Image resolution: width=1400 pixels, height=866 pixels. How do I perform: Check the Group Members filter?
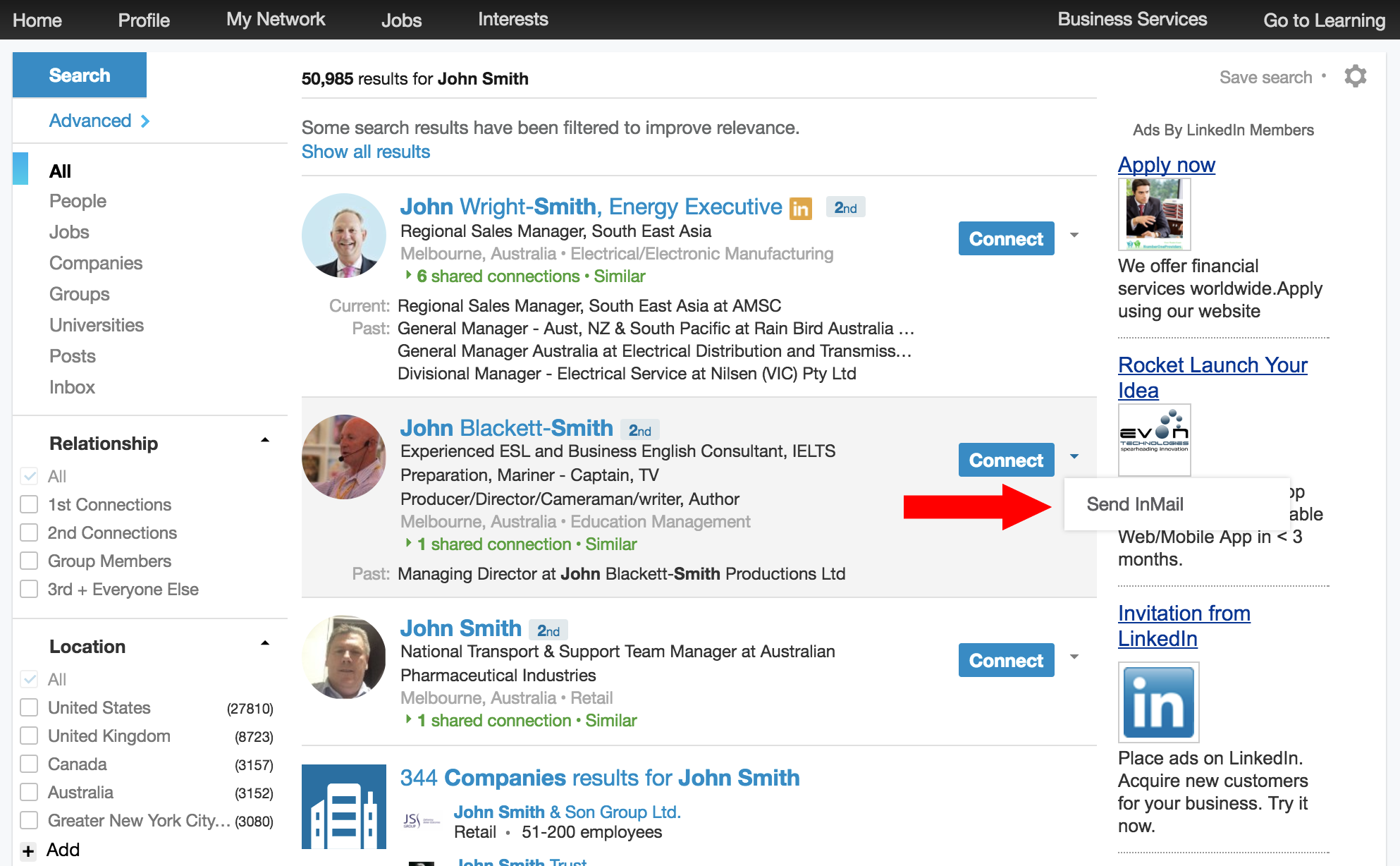coord(29,561)
